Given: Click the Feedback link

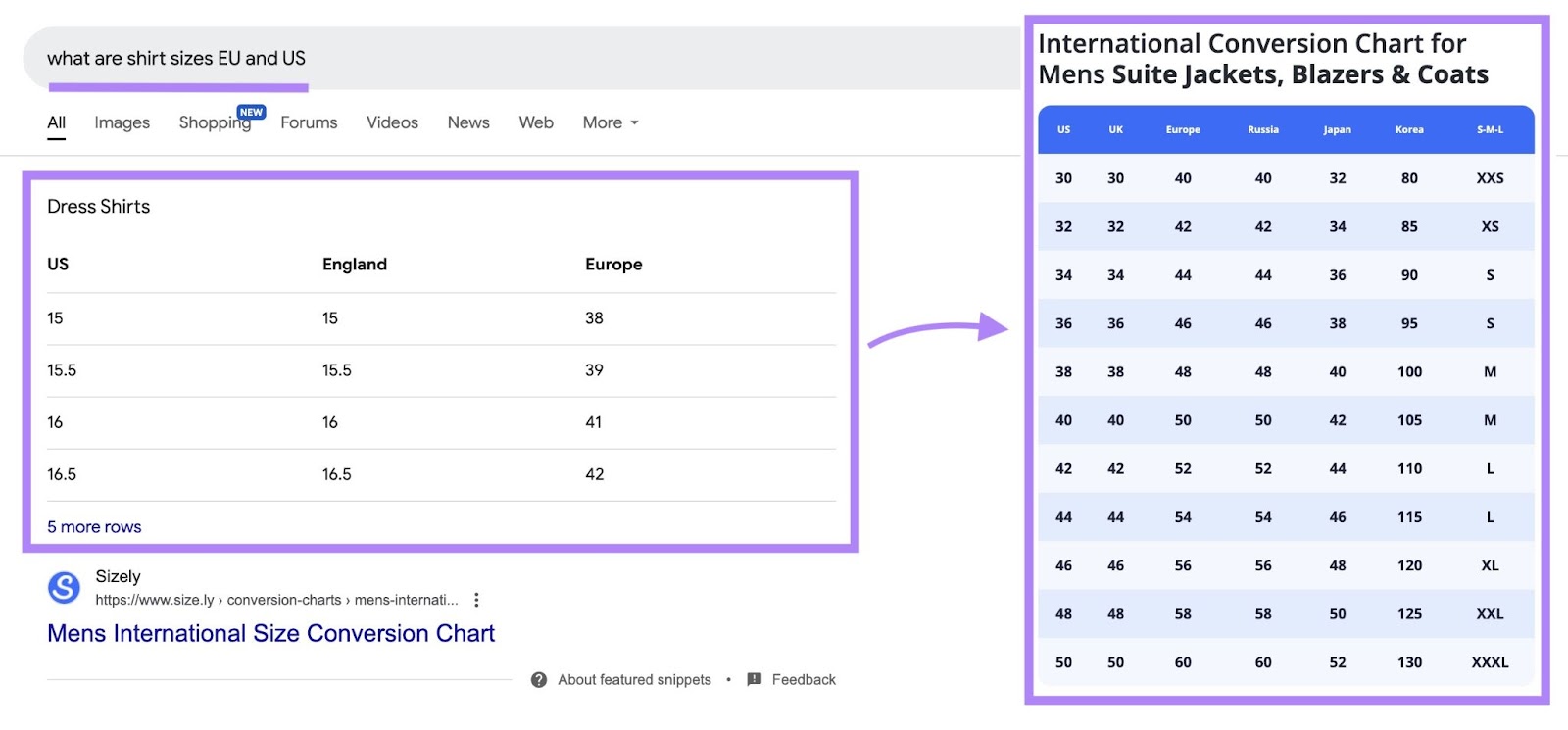Looking at the screenshot, I should [804, 679].
